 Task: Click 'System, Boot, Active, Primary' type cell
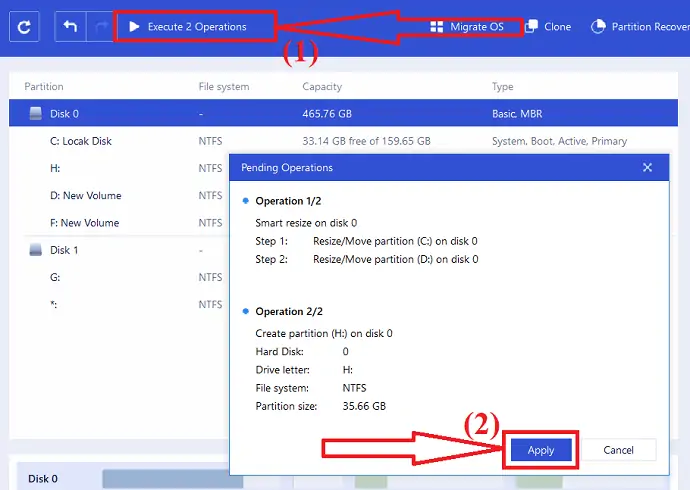click(559, 141)
